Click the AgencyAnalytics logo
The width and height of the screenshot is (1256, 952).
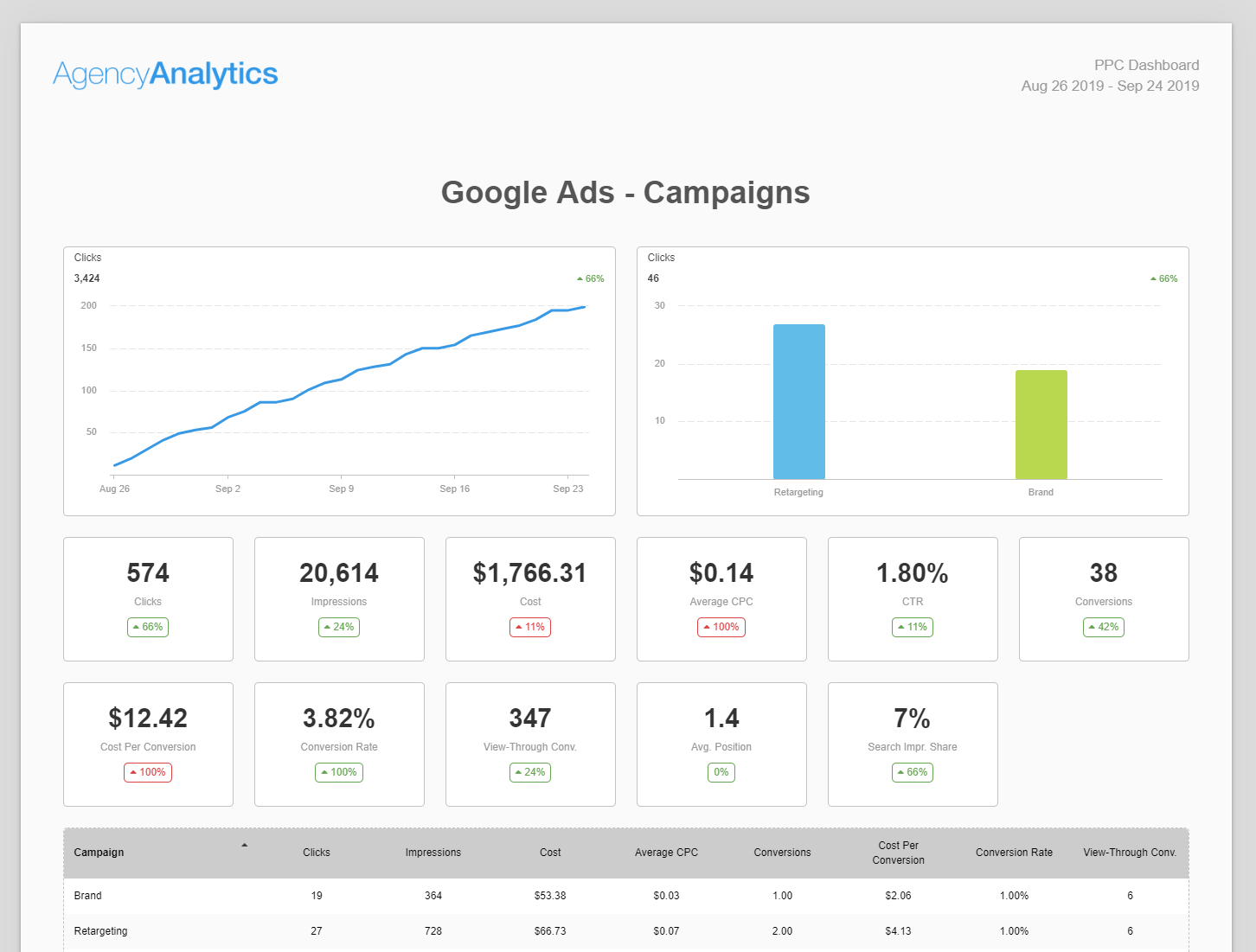pos(165,74)
